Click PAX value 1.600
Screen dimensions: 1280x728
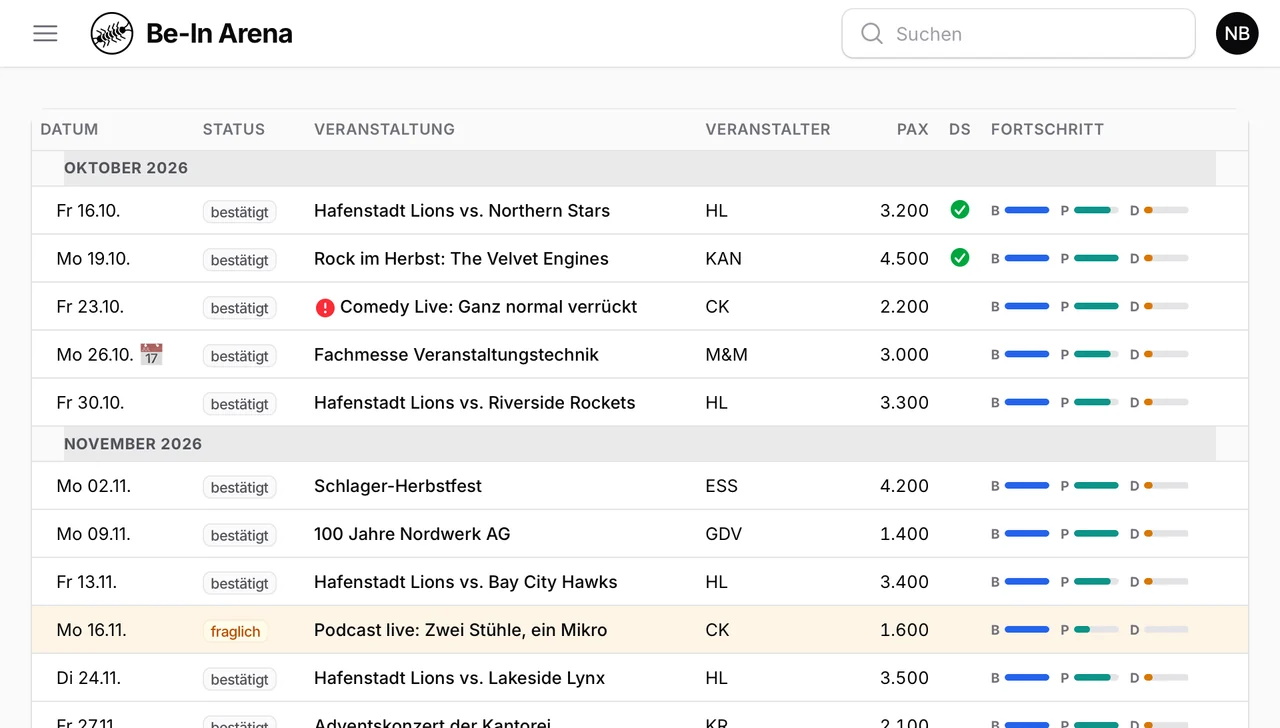pyautogui.click(x=904, y=630)
